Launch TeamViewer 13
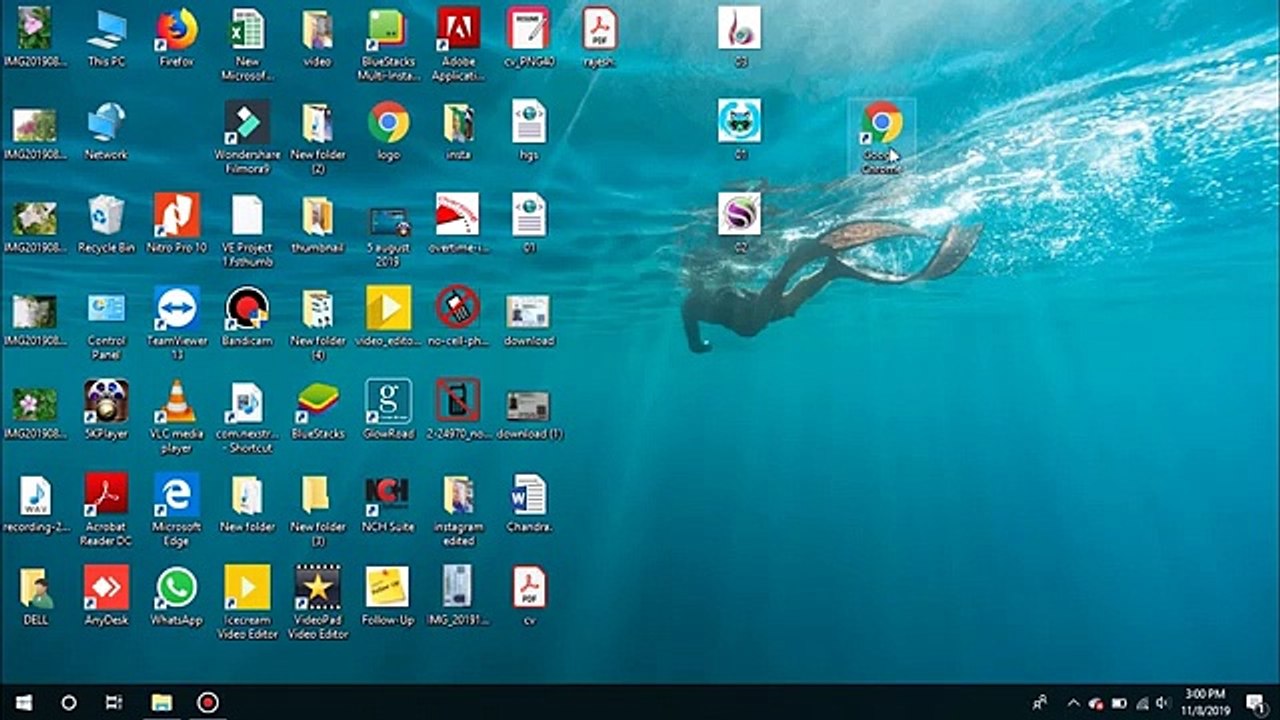This screenshot has height=720, width=1280. (x=176, y=324)
